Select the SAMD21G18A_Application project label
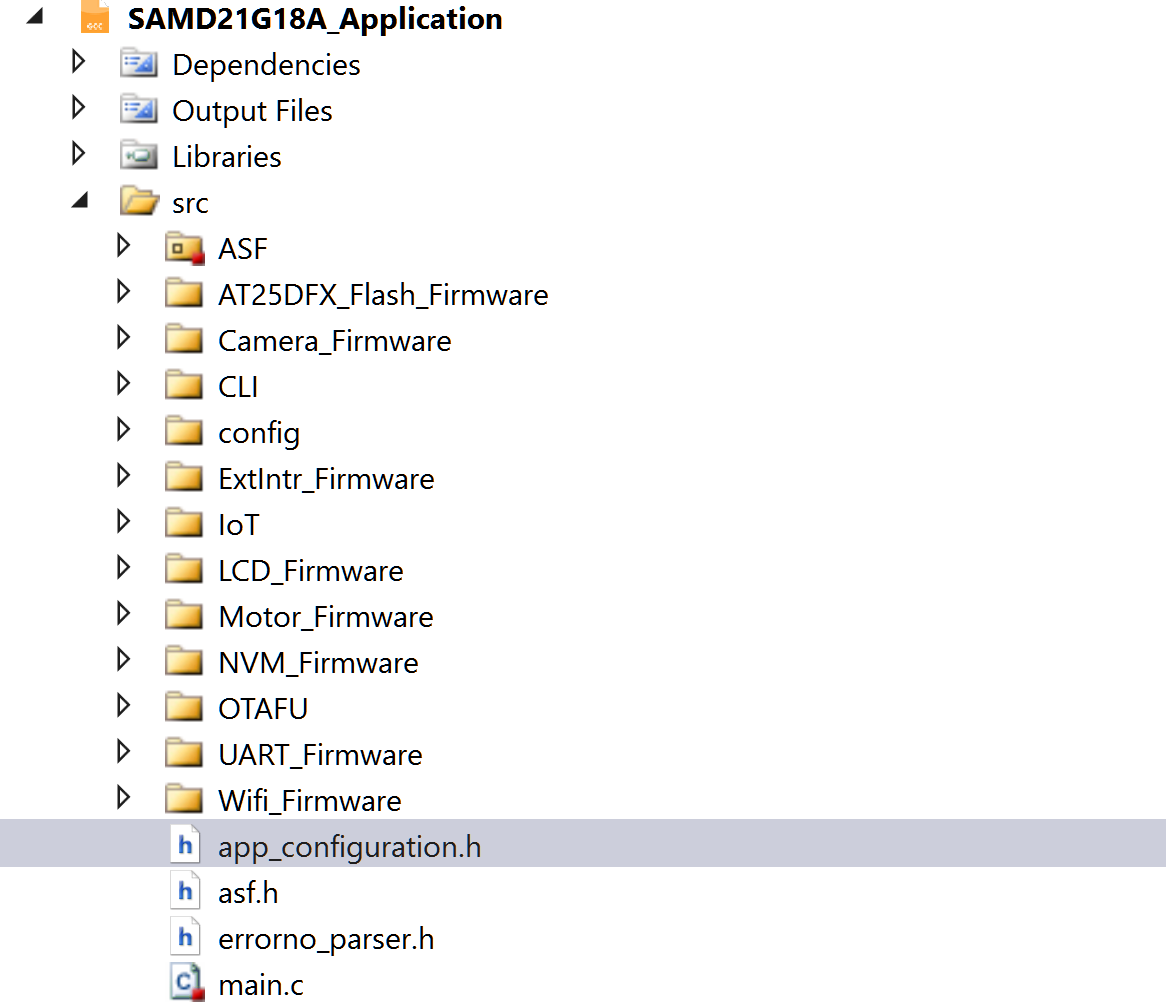The image size is (1166, 1007). pos(315,19)
